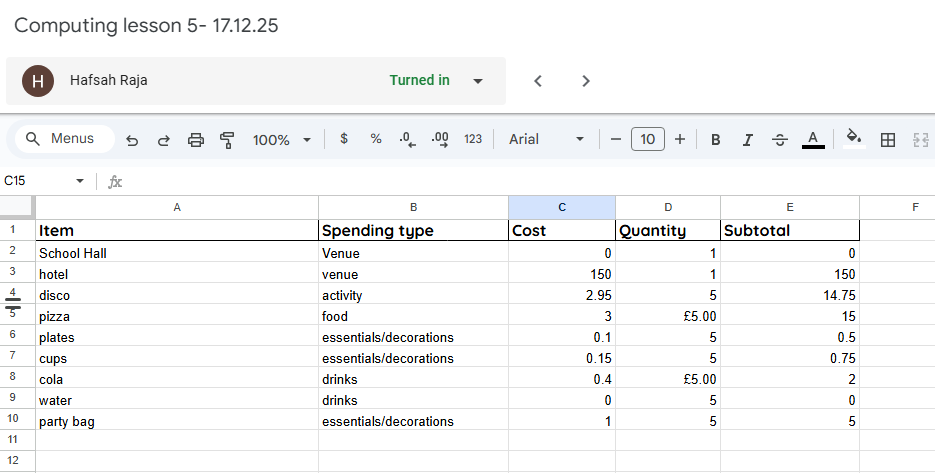935x473 pixels.
Task: Go to next student submission arrow
Action: click(586, 81)
